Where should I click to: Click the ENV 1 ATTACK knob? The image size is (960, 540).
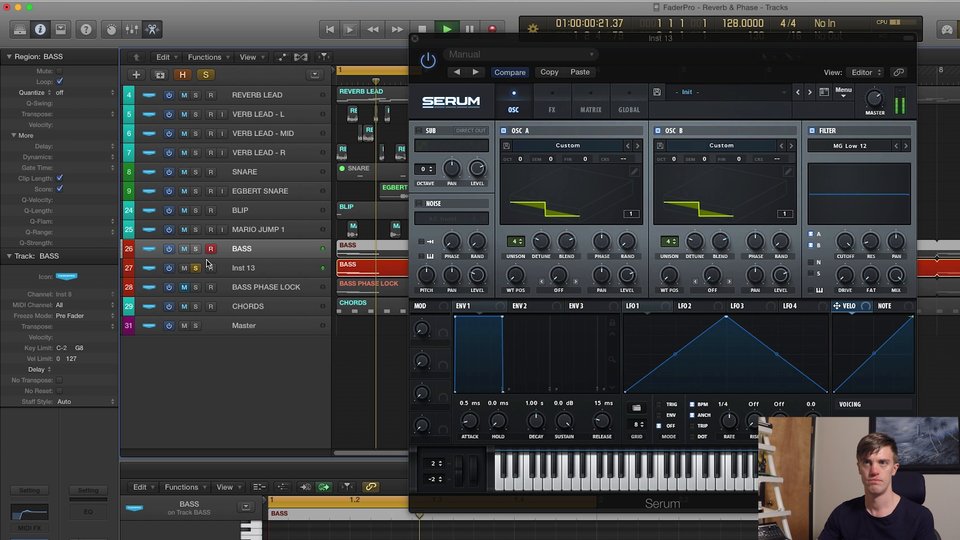(x=470, y=421)
